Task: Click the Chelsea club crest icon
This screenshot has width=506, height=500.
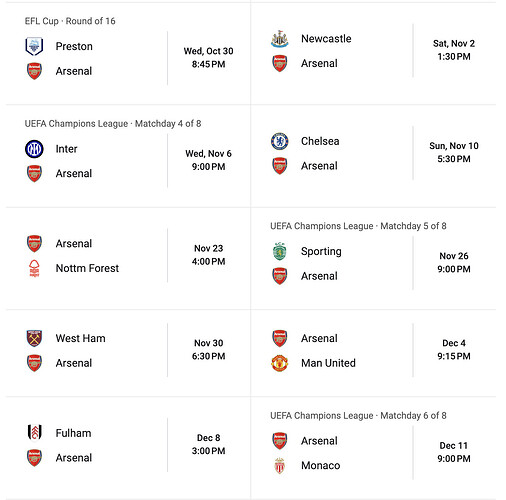Action: [280, 141]
